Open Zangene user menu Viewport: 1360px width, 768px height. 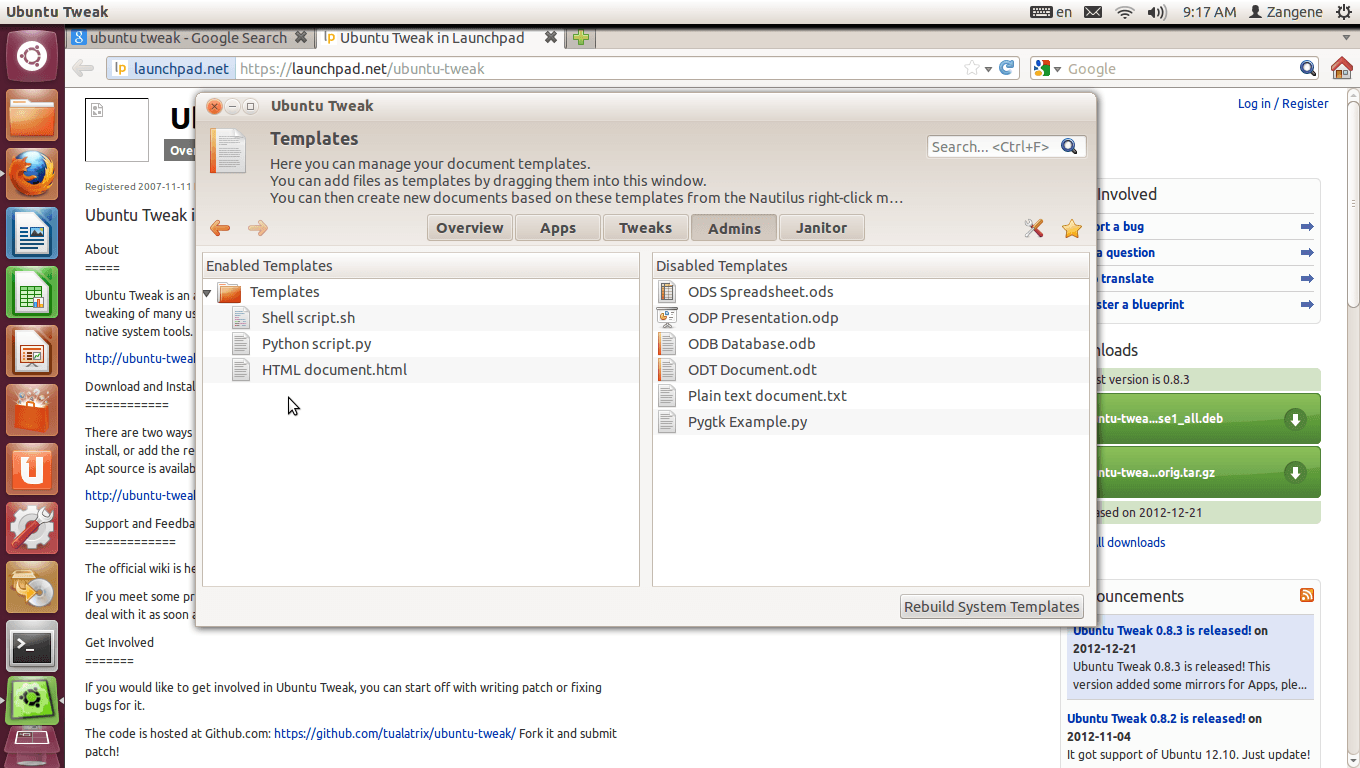pos(1285,12)
